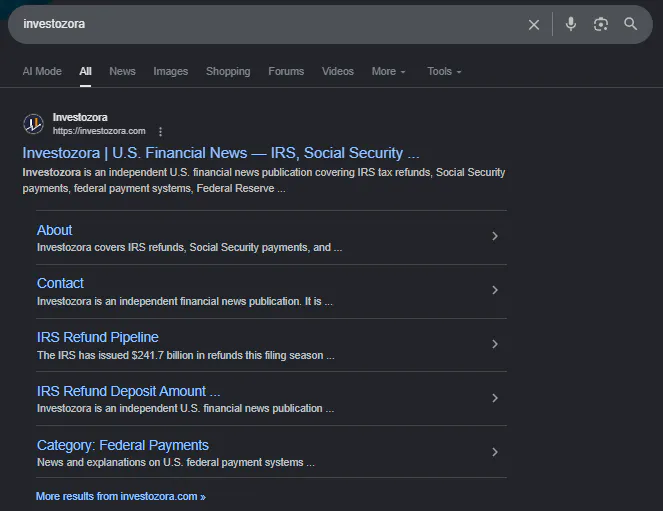
Task: Expand the More dropdown
Action: point(388,71)
